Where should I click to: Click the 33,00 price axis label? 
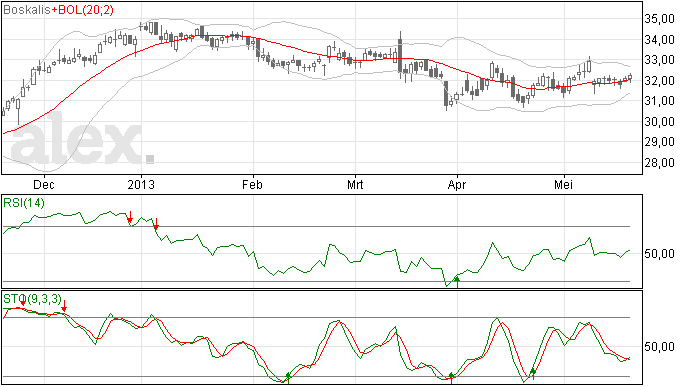click(x=659, y=60)
